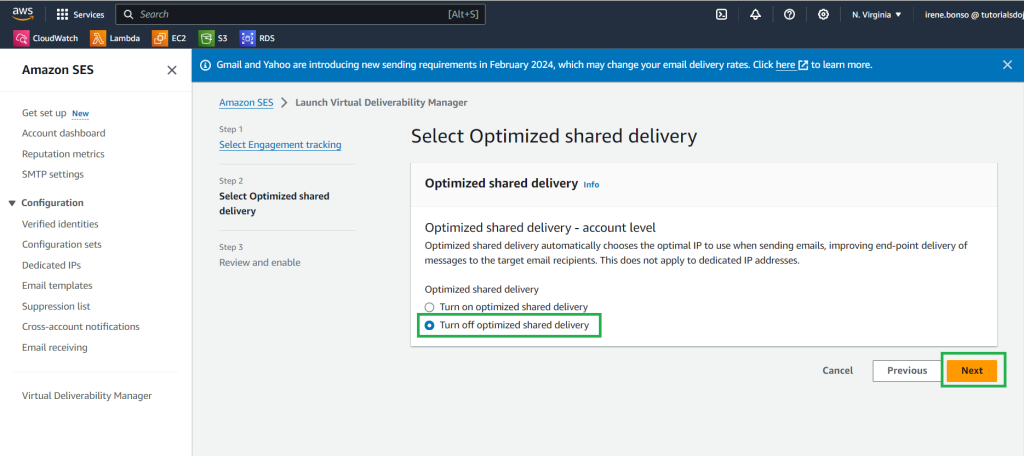Image resolution: width=1024 pixels, height=456 pixels.
Task: Open Cross-account notifications
Action: 80,327
